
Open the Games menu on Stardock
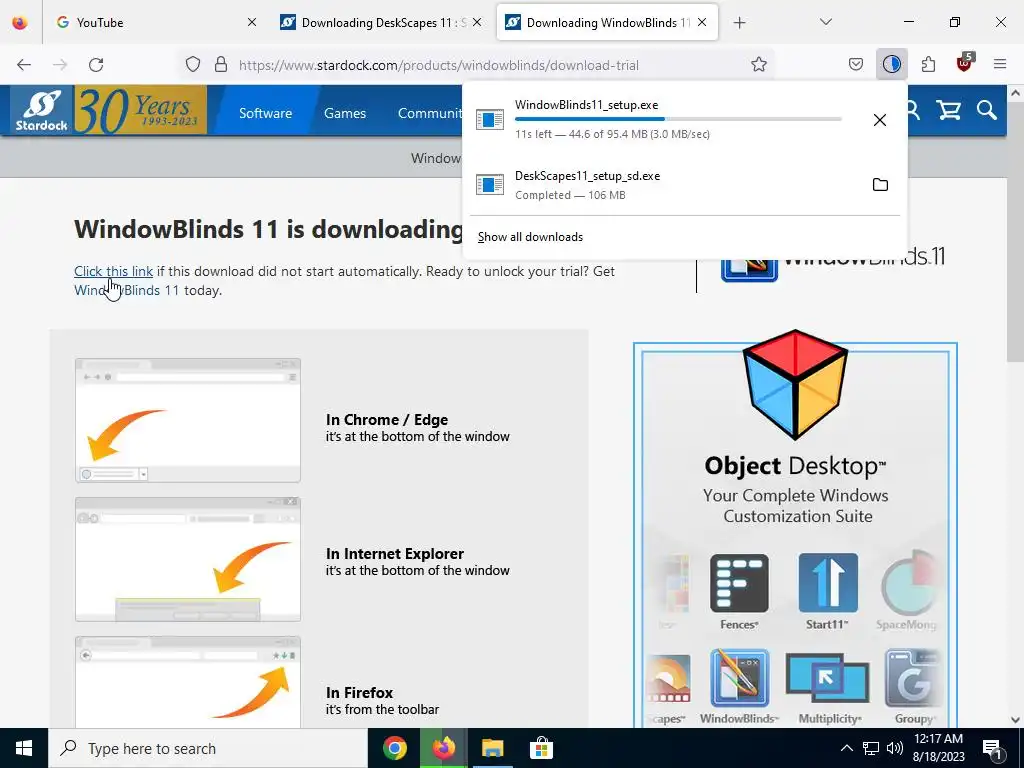pos(345,113)
